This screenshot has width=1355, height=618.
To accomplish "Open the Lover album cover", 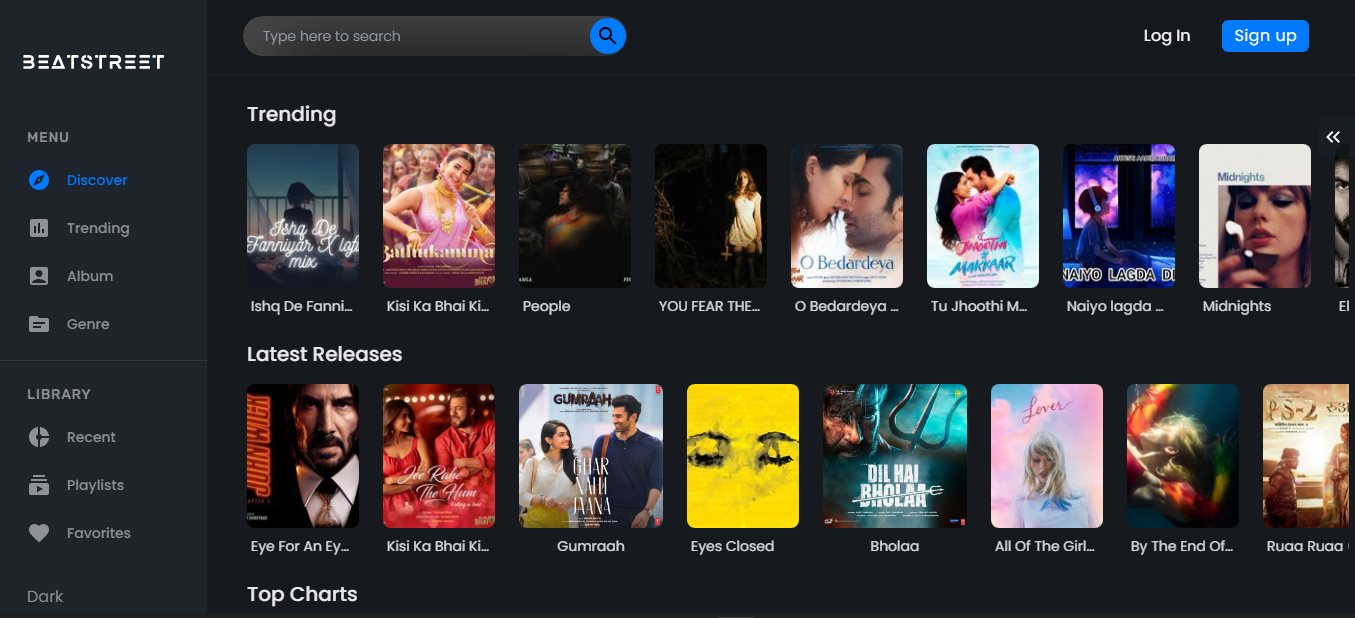I will (x=1047, y=456).
